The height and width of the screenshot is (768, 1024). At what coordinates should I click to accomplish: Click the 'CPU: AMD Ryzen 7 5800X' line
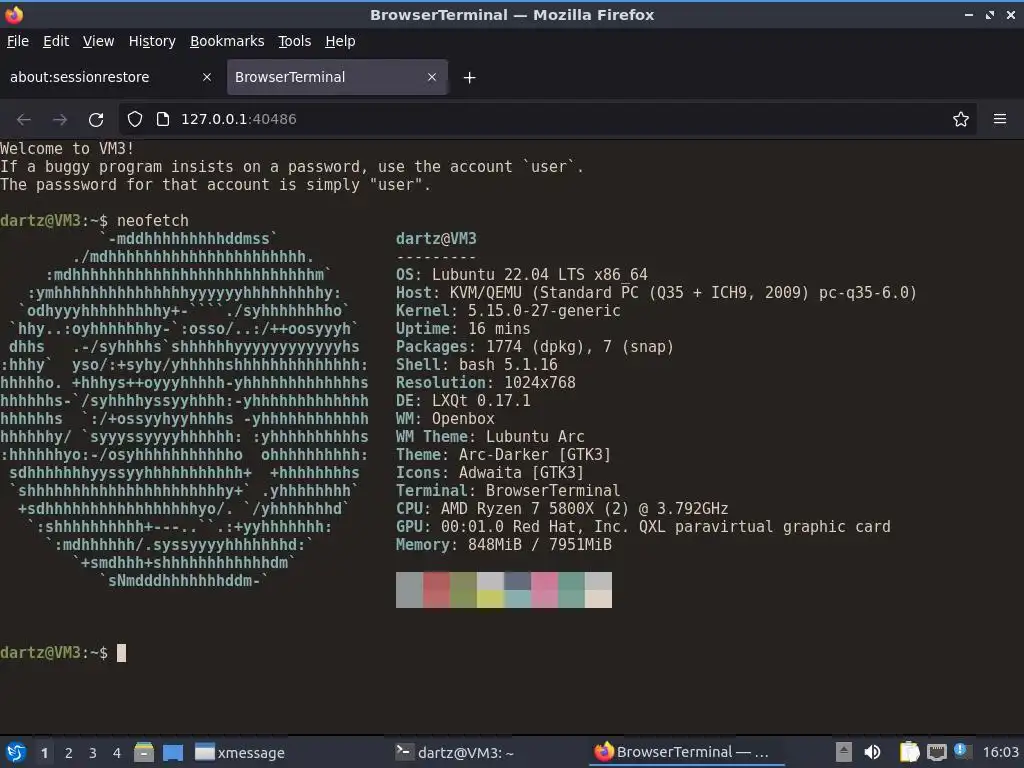click(x=562, y=509)
